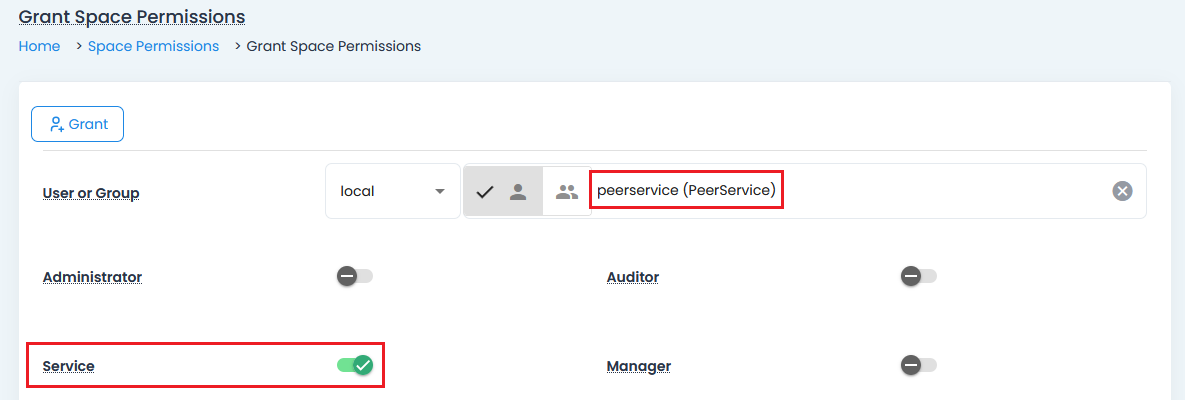Screen dimensions: 1185x400
Task: Clear the peerservice user selection
Action: pyautogui.click(x=1122, y=191)
